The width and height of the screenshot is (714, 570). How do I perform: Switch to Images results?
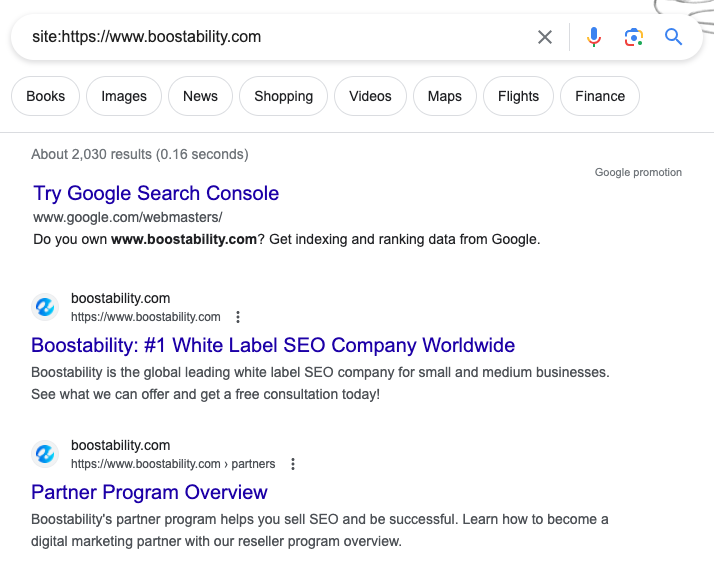124,96
